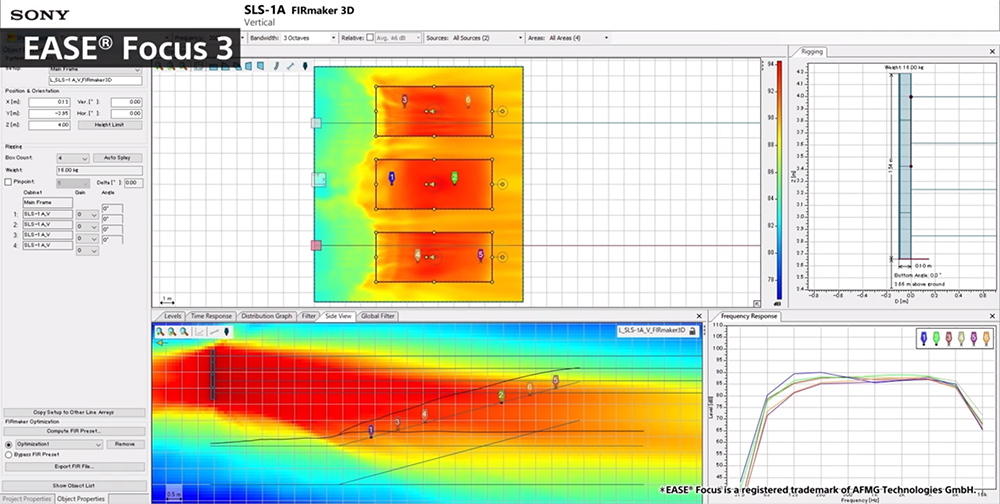Viewport: 1000px width, 504px height.
Task: Open the Sources All Sources dropdown
Action: pyautogui.click(x=487, y=38)
